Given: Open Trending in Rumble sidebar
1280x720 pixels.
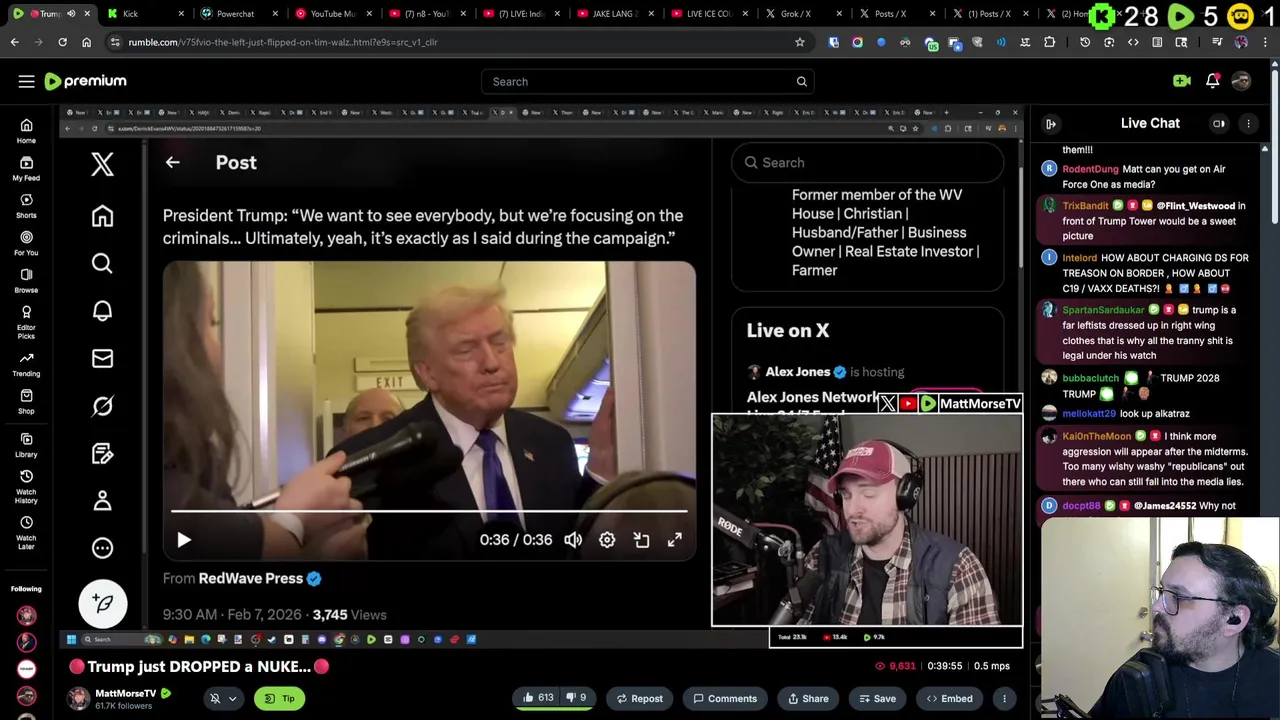Looking at the screenshot, I should pyautogui.click(x=26, y=364).
